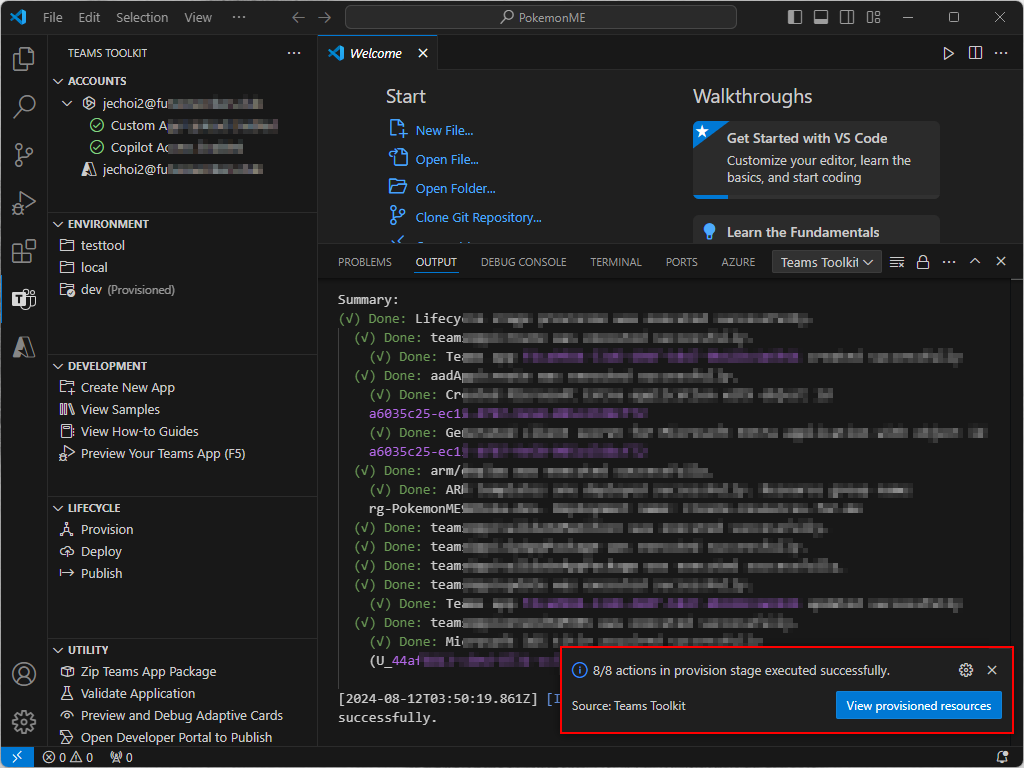Open Manage gear in activity bar
Screen dimensions: 1024x768
(x=24, y=722)
